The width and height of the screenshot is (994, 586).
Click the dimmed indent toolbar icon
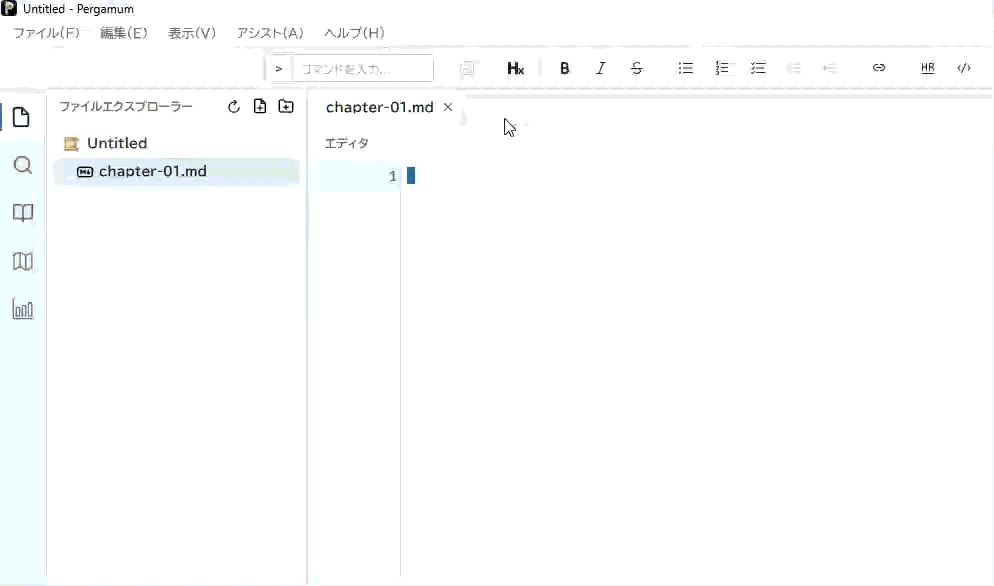pos(830,68)
